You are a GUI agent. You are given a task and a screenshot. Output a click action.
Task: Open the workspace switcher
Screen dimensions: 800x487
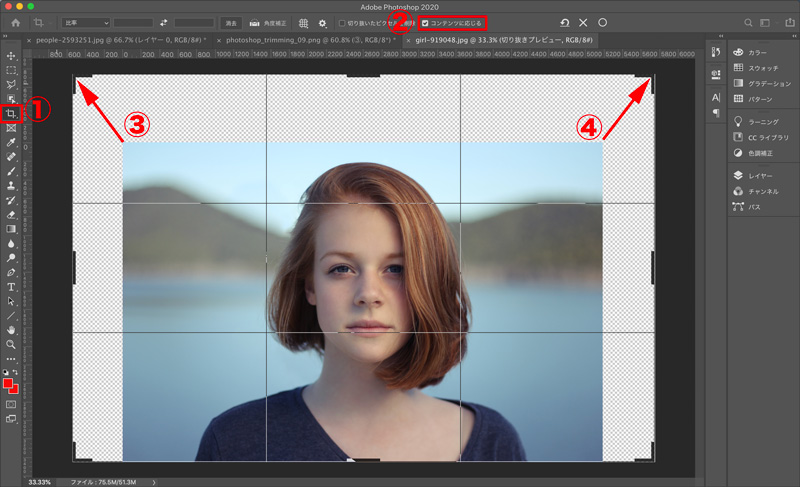766,23
